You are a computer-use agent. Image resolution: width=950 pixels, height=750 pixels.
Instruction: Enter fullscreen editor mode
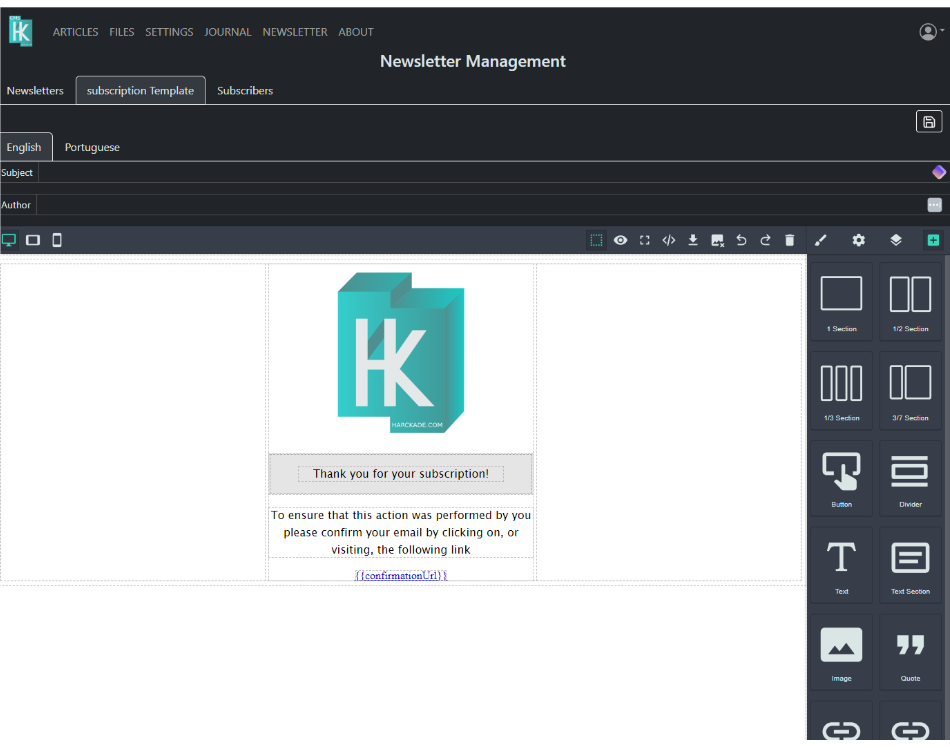tap(645, 240)
